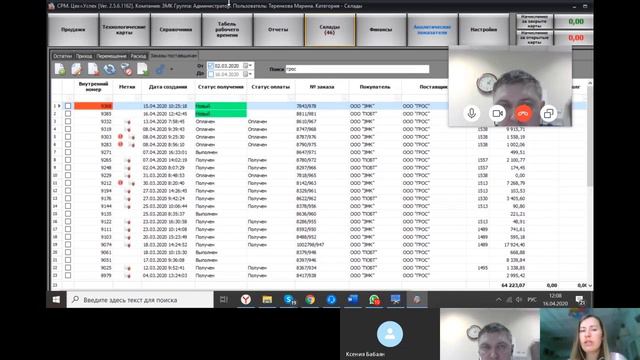Check row 9271 selection checkbox
The image size is (640, 360).
point(68,152)
